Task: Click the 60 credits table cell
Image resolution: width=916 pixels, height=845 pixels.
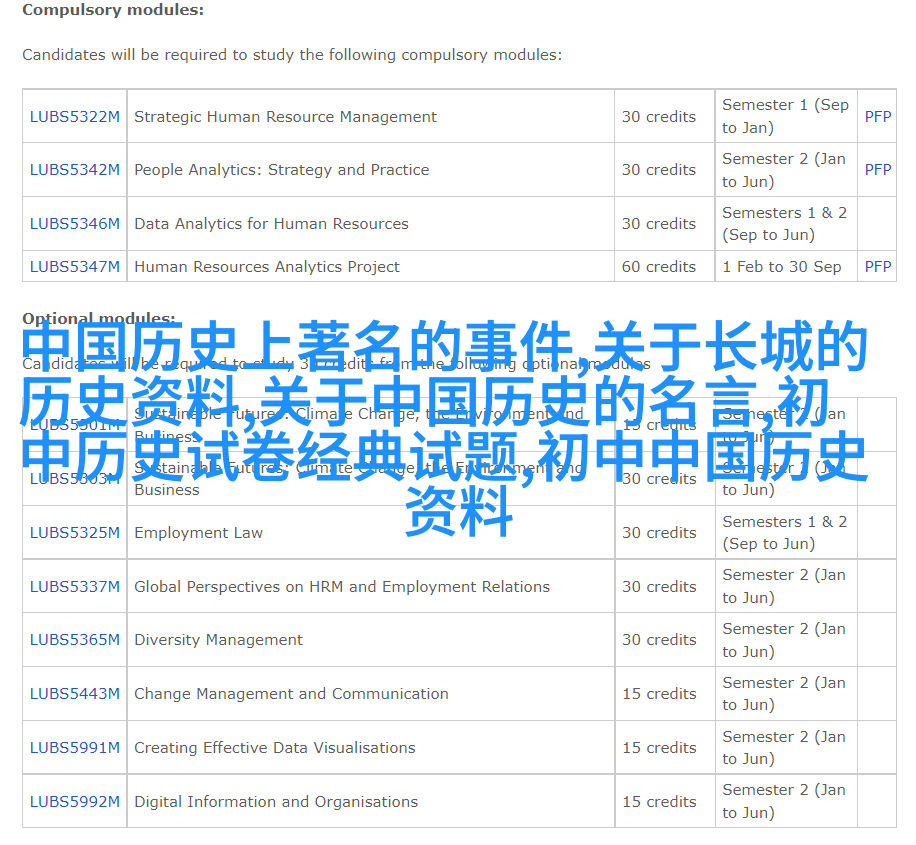Action: click(658, 267)
